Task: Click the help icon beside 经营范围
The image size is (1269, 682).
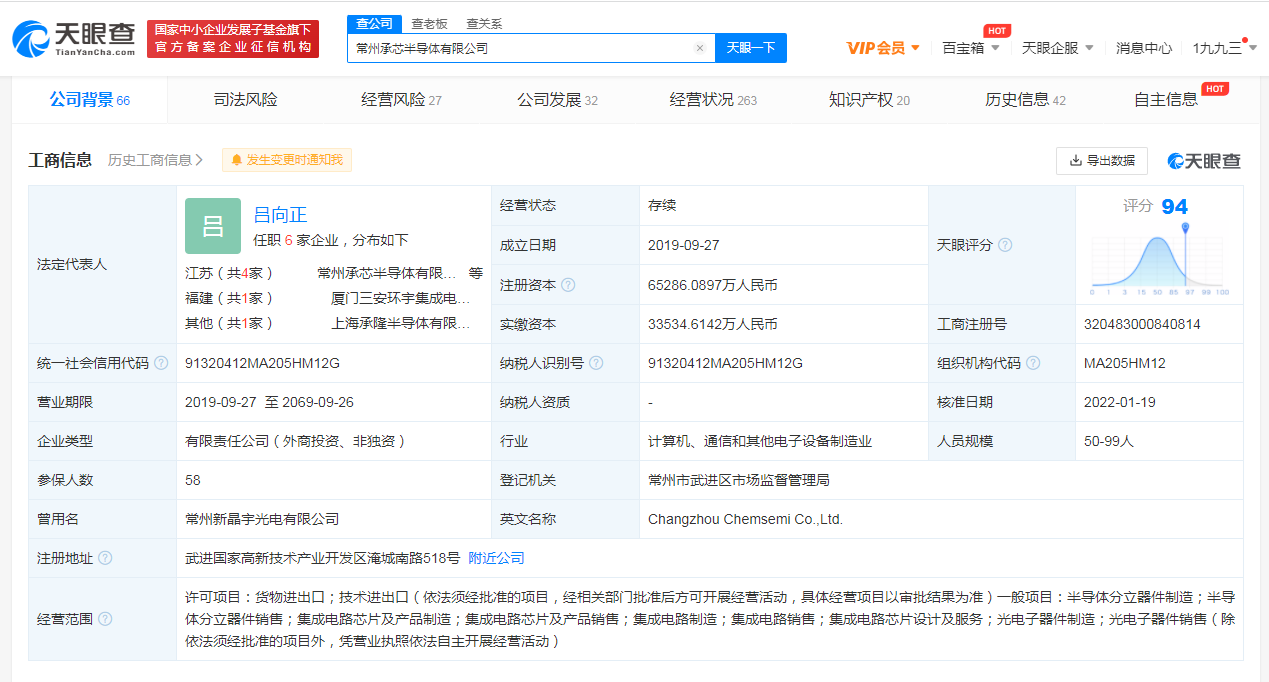Action: (x=105, y=619)
